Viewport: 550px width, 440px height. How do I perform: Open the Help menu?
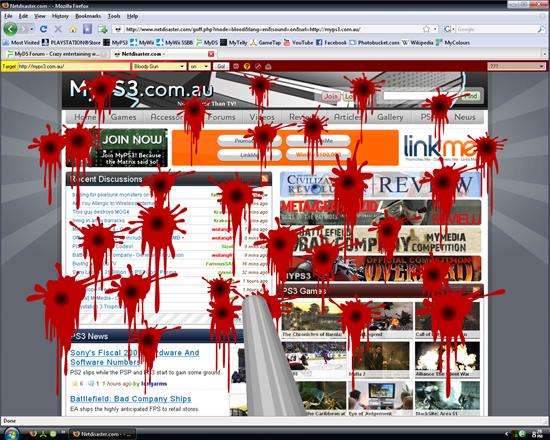point(132,16)
